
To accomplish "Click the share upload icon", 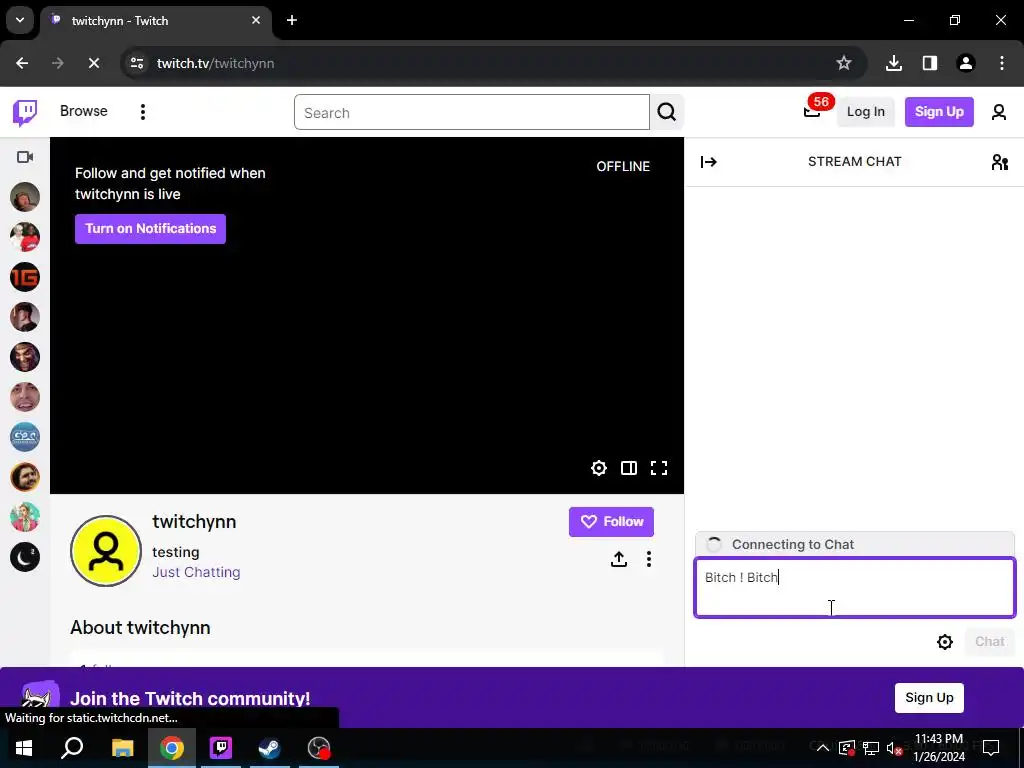I will click(x=618, y=559).
